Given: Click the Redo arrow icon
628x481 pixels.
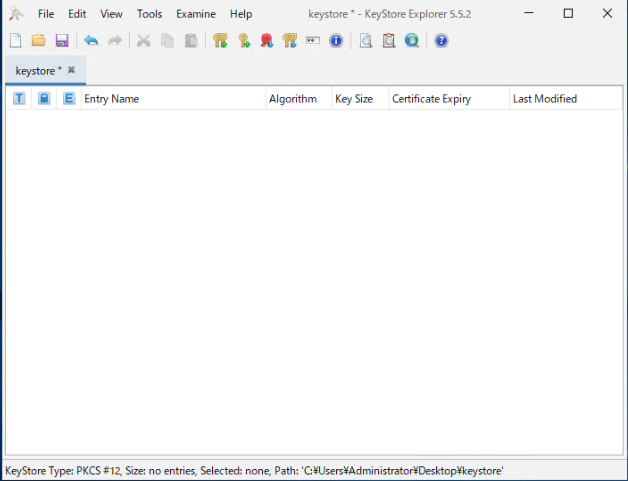Looking at the screenshot, I should click(x=115, y=40).
